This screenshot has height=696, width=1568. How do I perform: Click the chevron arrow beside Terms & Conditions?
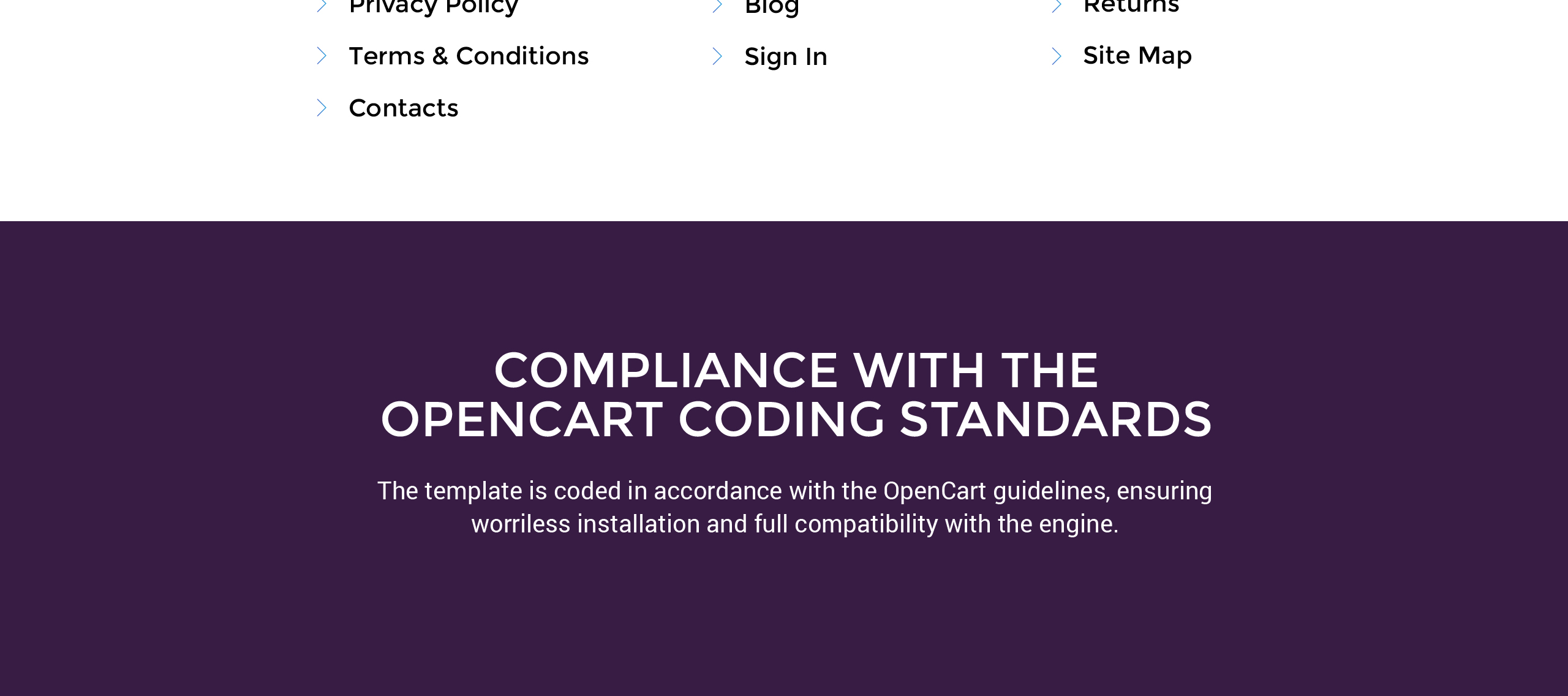click(x=322, y=56)
